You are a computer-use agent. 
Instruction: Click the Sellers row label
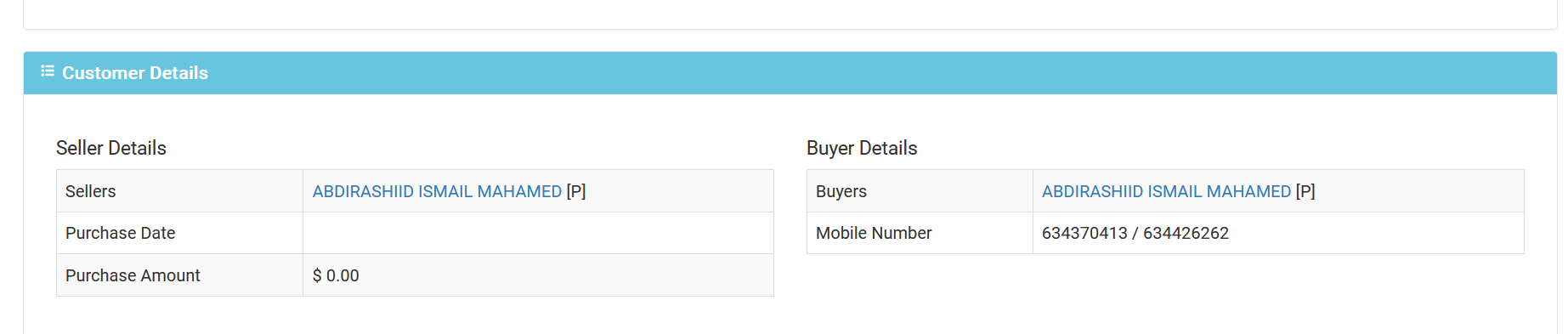tap(179, 191)
